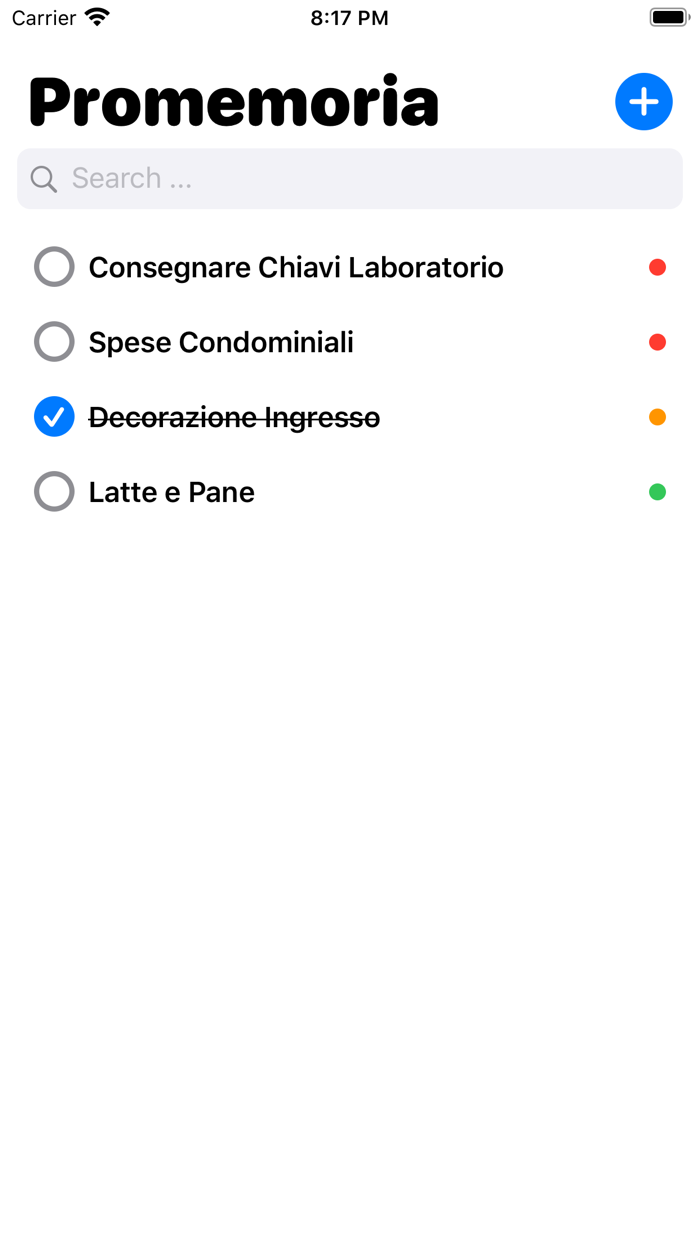The height and width of the screenshot is (1244, 700).
Task: Click the green priority dot next to Latte e Pane
Action: [x=657, y=491]
